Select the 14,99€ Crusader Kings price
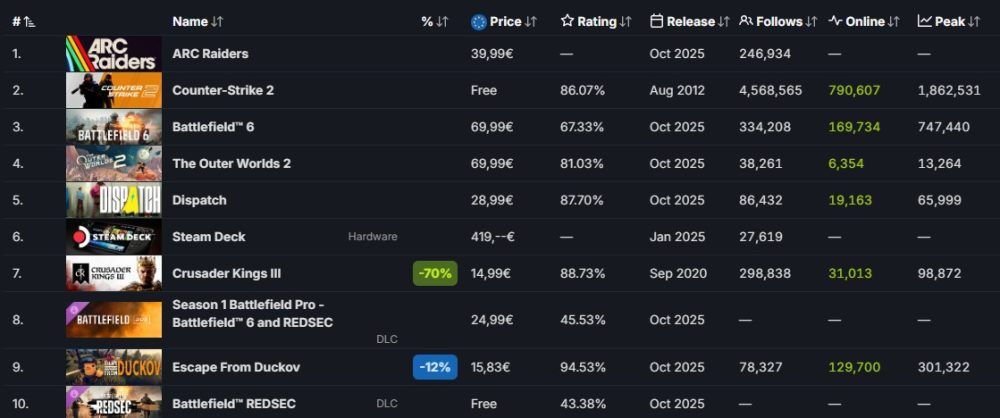The image size is (1000, 418). [492, 273]
